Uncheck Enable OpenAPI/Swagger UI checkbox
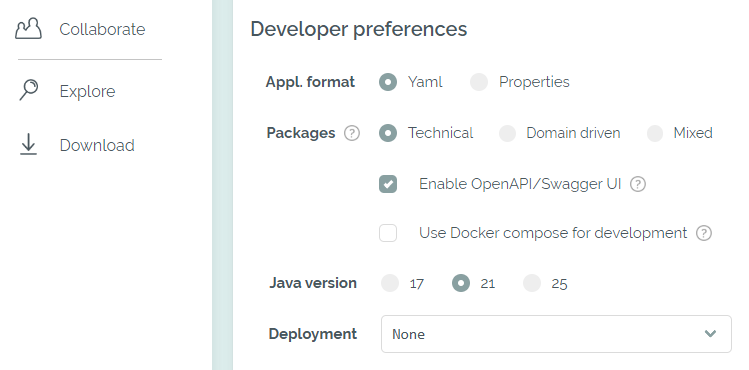This screenshot has width=749, height=370. [x=388, y=184]
